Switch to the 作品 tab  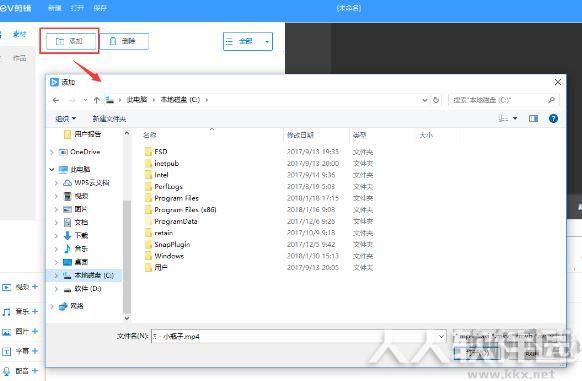[19, 58]
